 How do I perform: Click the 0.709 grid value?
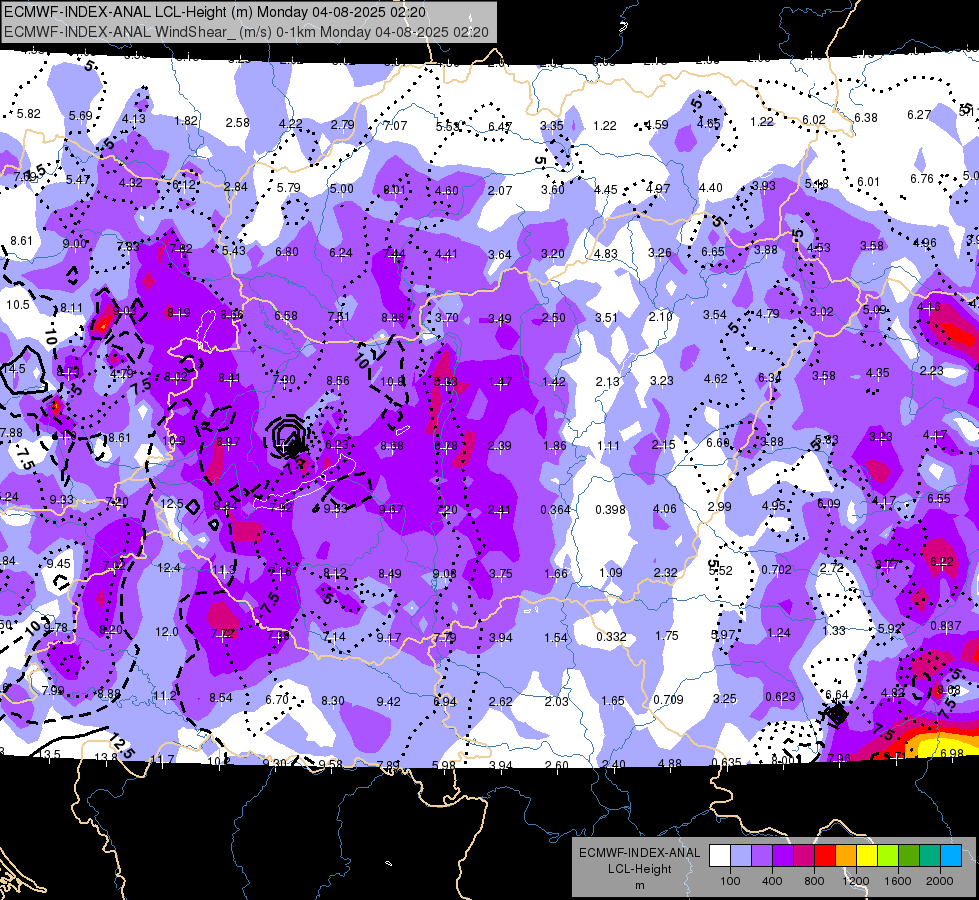668,700
